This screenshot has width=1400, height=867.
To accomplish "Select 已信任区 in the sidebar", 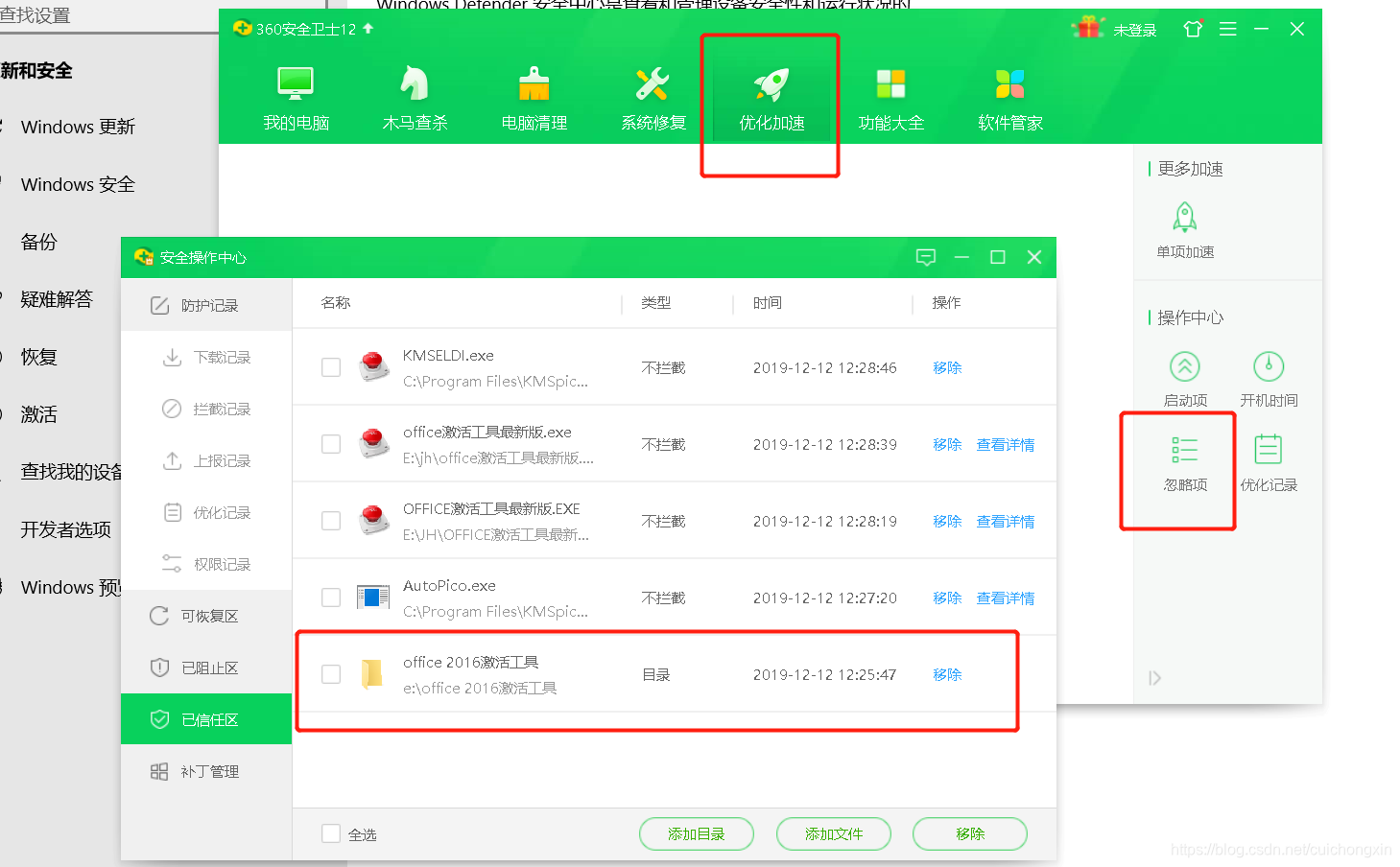I will [206, 719].
